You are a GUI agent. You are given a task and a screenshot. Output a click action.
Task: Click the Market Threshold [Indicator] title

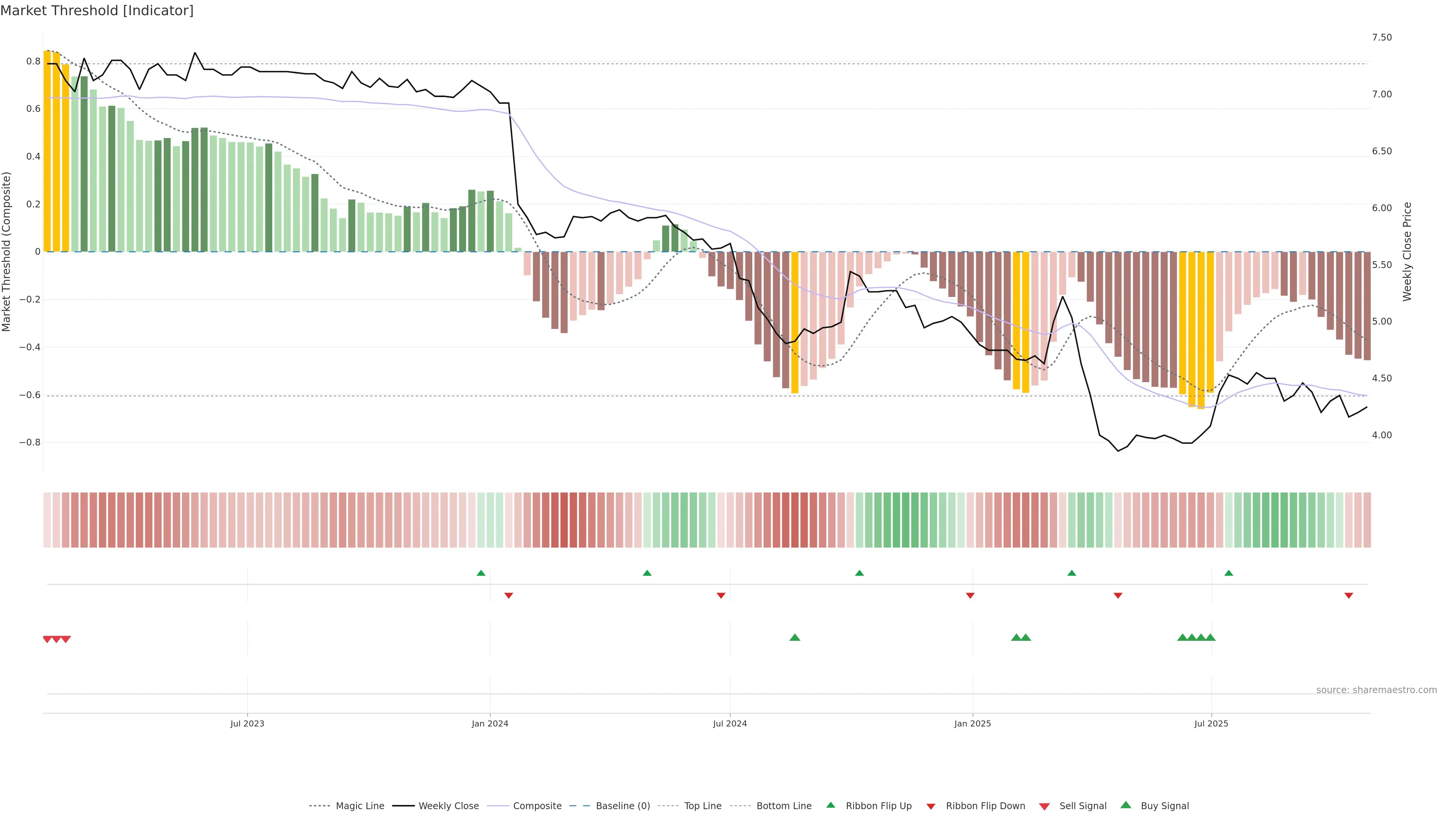click(97, 11)
